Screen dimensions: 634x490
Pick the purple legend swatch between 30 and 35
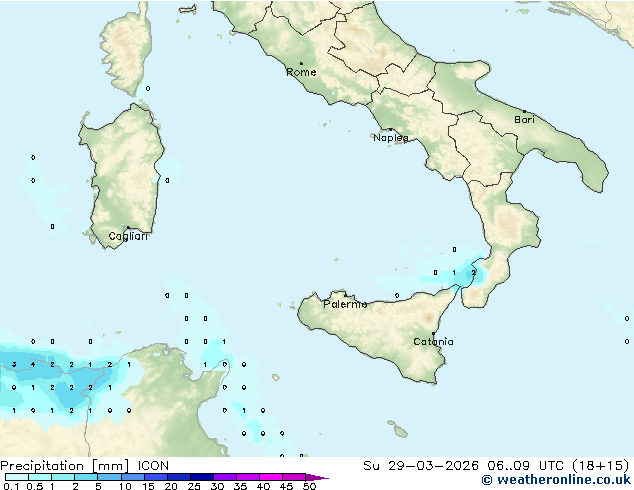tap(225, 477)
